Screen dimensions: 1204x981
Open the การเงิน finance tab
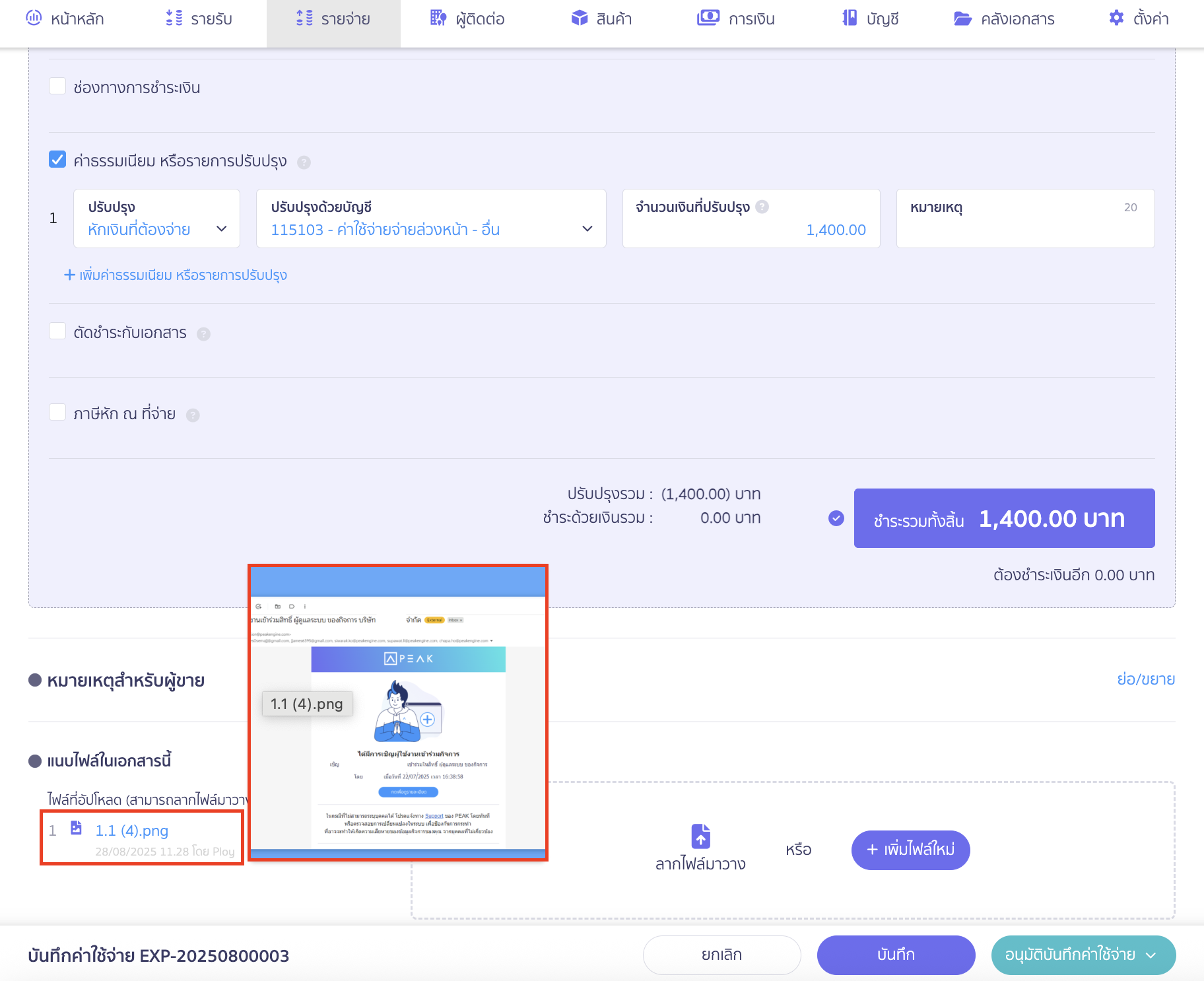tap(736, 18)
